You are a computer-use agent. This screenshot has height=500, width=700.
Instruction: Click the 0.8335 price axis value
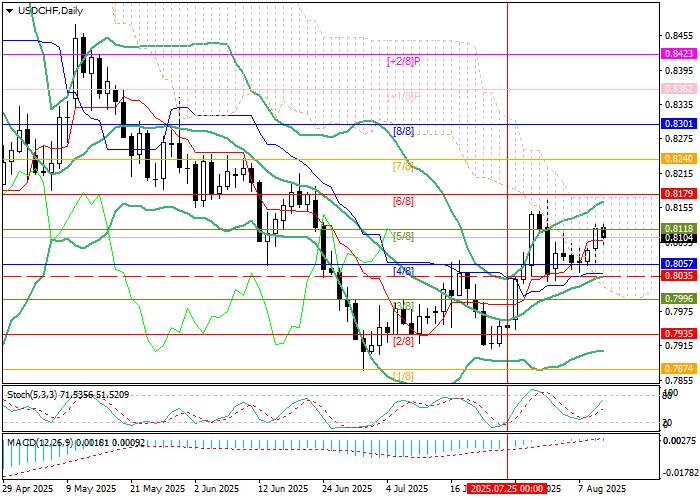point(679,104)
